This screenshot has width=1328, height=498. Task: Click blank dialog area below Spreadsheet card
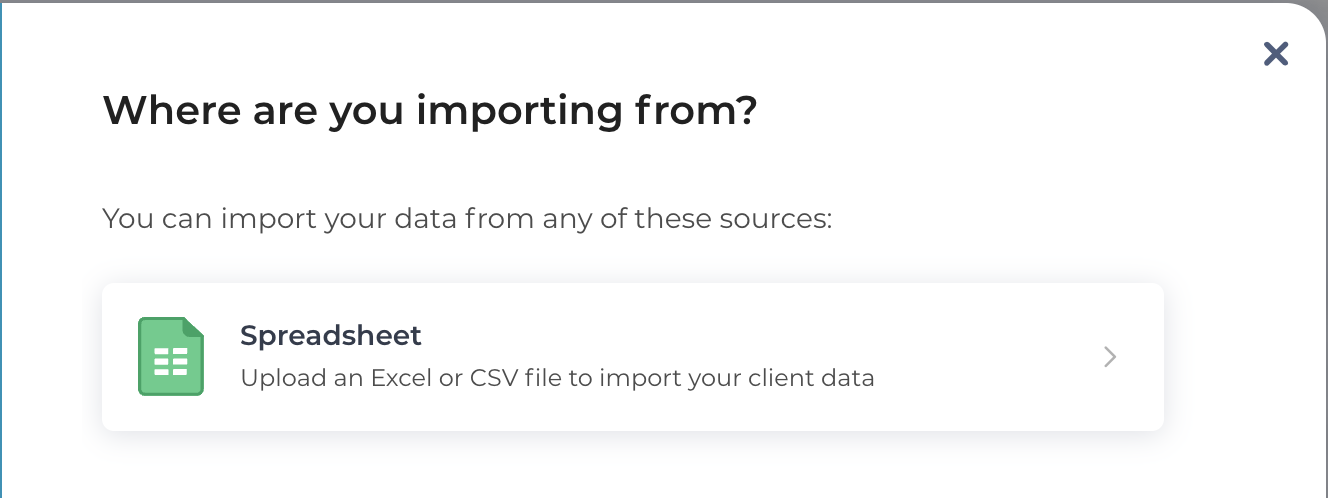click(x=633, y=466)
